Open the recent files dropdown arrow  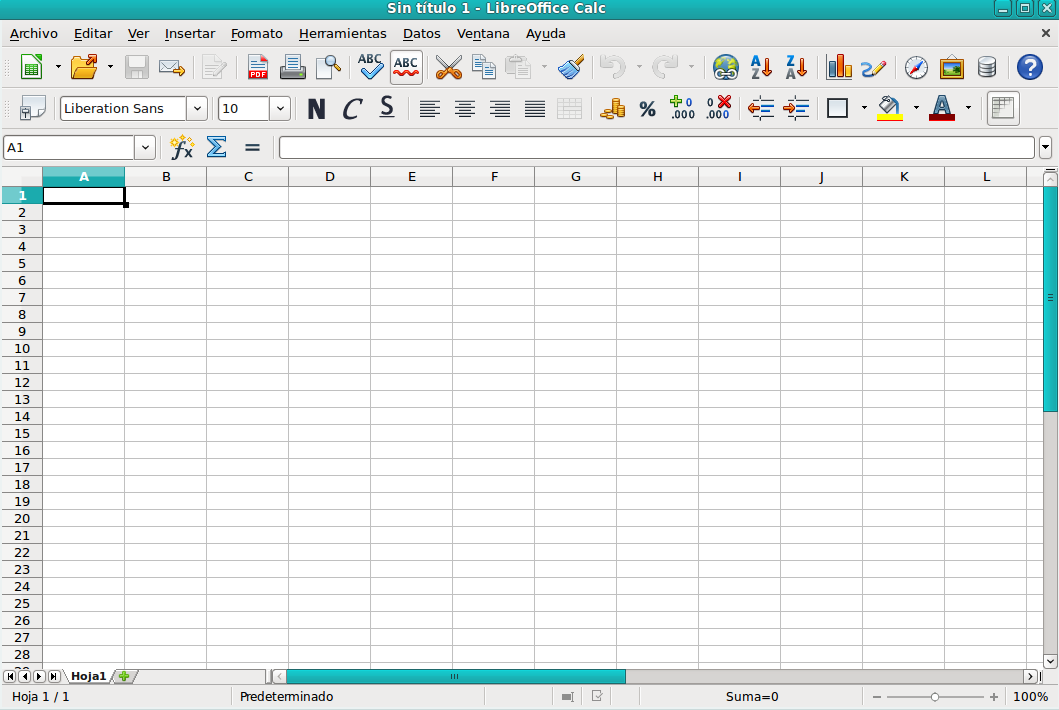(x=110, y=67)
